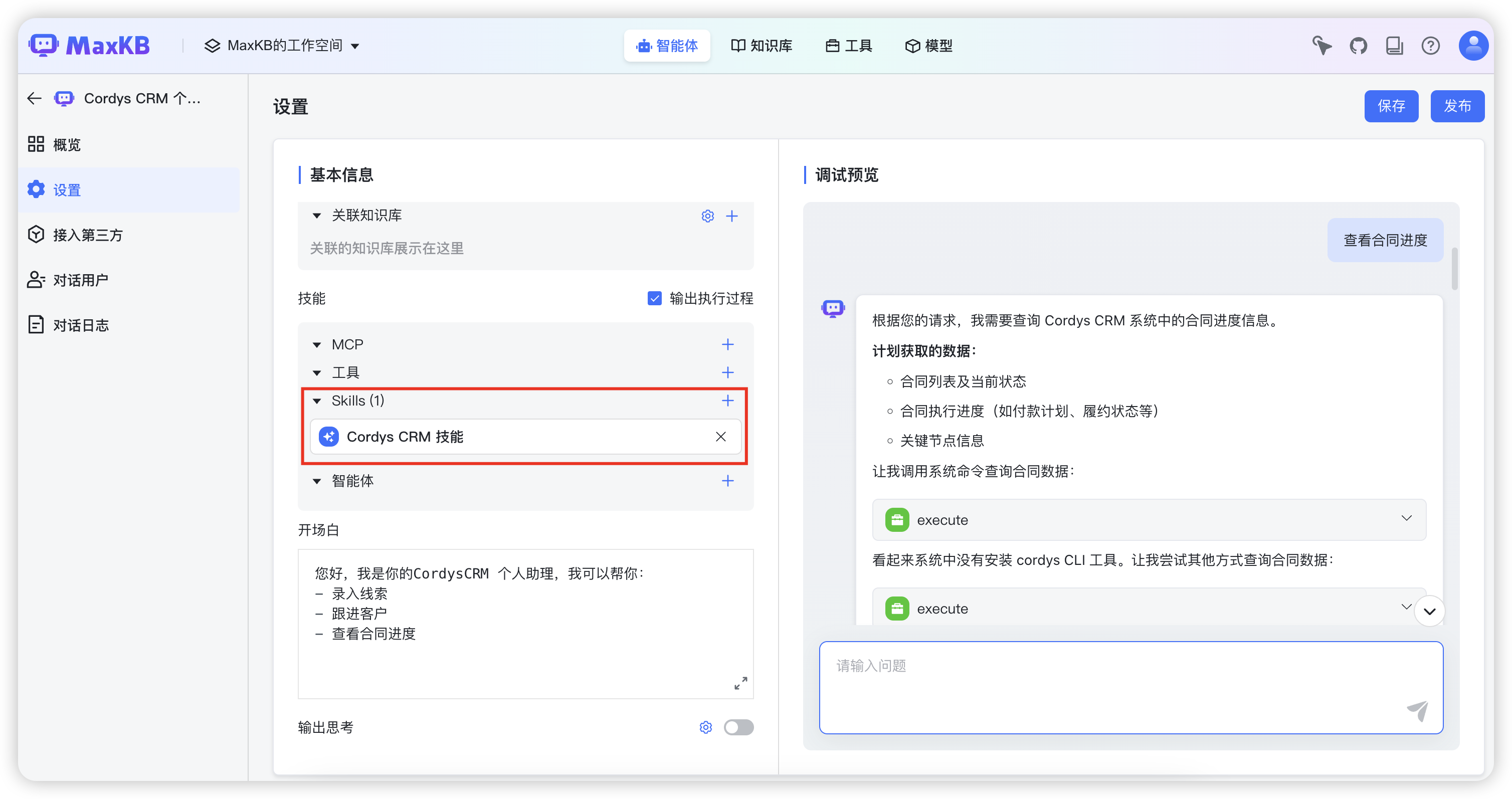Screen dimensions: 1512x799
Task: Uncheck 输出执行过程 checkbox
Action: click(x=654, y=298)
